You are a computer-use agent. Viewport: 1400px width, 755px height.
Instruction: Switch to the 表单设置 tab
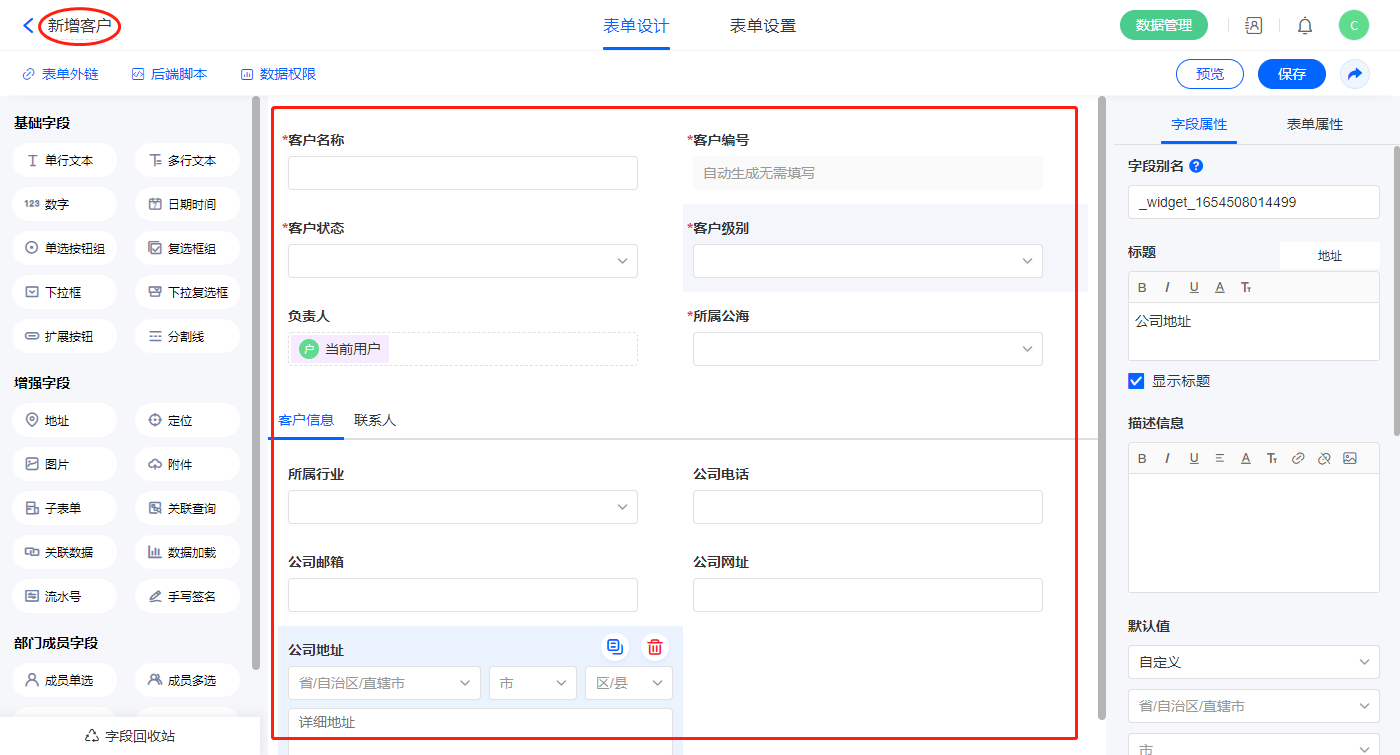(x=763, y=26)
